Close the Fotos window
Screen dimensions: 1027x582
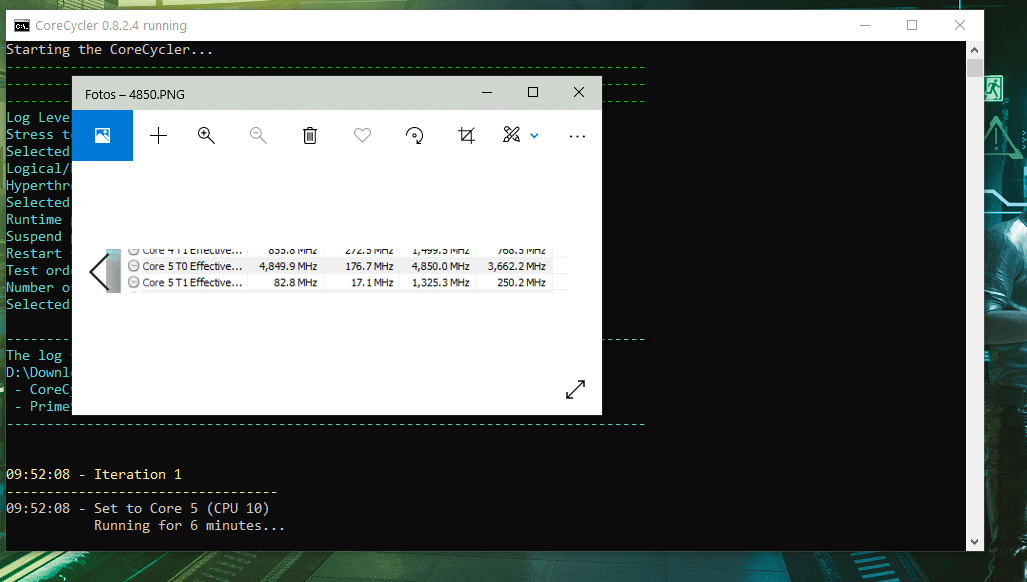point(579,92)
